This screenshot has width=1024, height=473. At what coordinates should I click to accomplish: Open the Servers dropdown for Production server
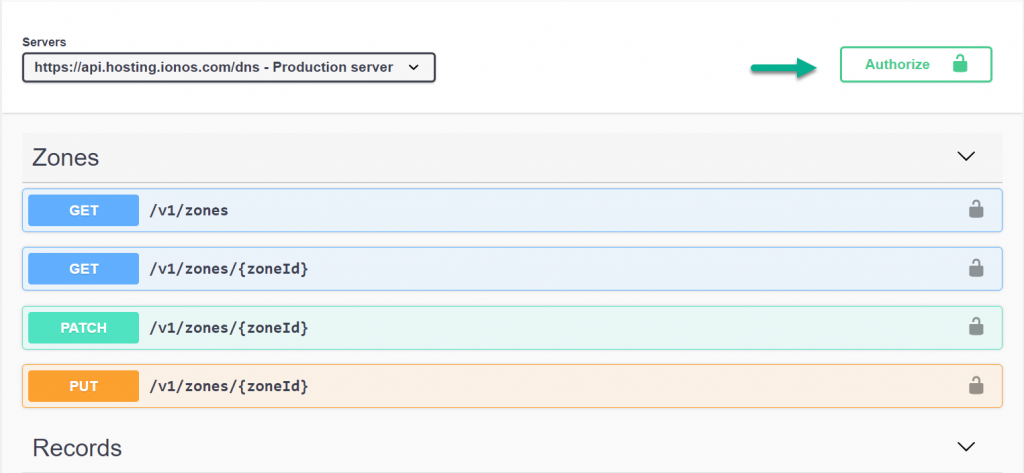click(228, 67)
